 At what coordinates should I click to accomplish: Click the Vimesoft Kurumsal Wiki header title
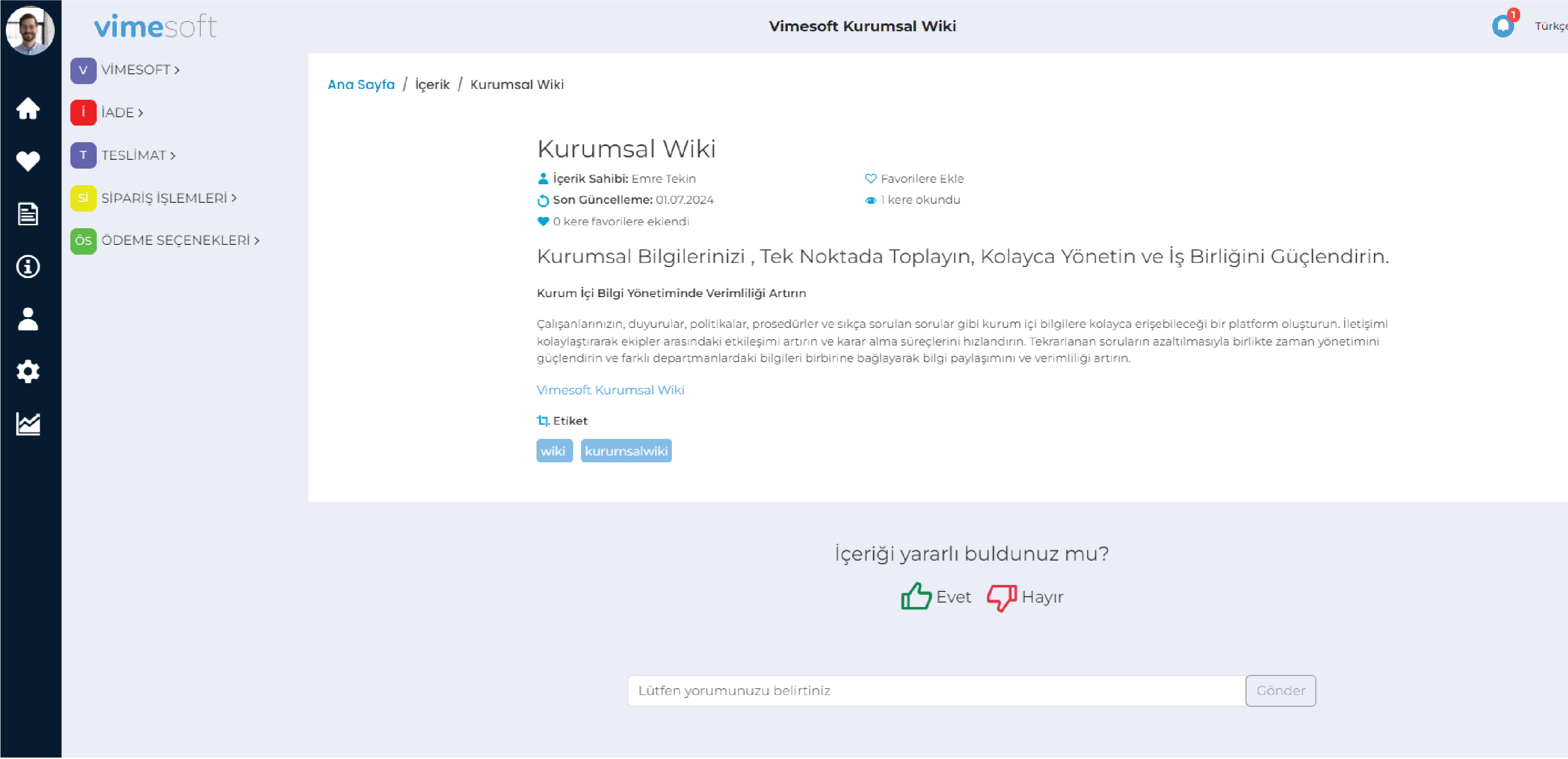click(x=862, y=26)
